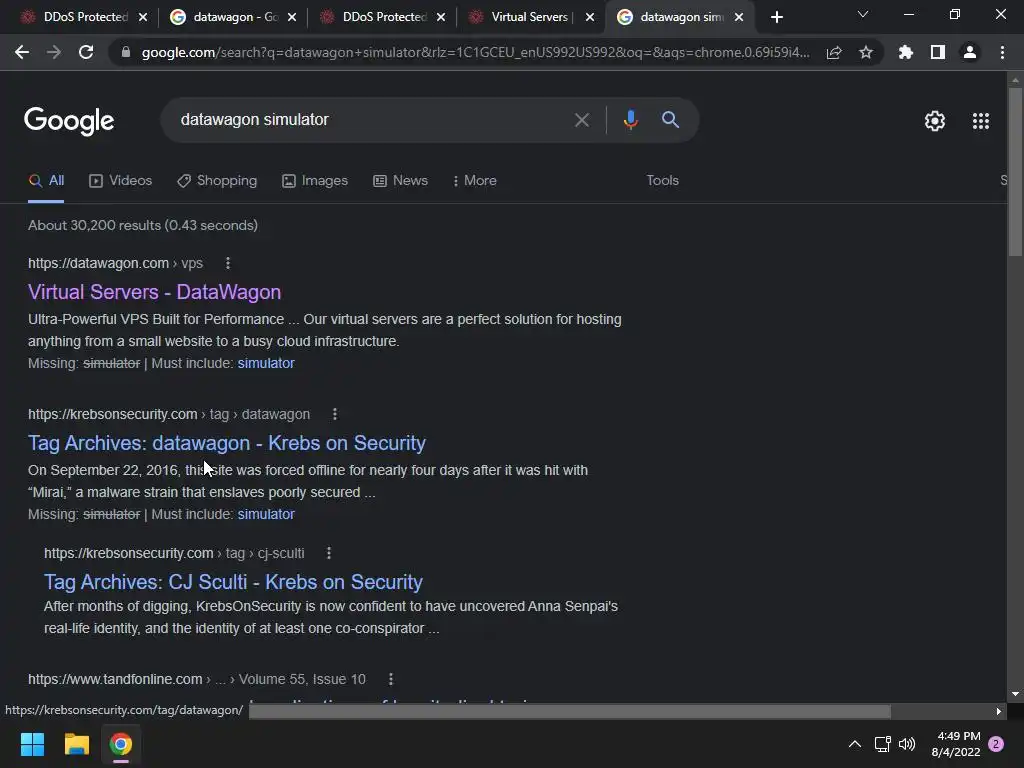Image resolution: width=1024 pixels, height=768 pixels.
Task: Click 'simulator' must-include link under Krebs result
Action: [x=266, y=515]
